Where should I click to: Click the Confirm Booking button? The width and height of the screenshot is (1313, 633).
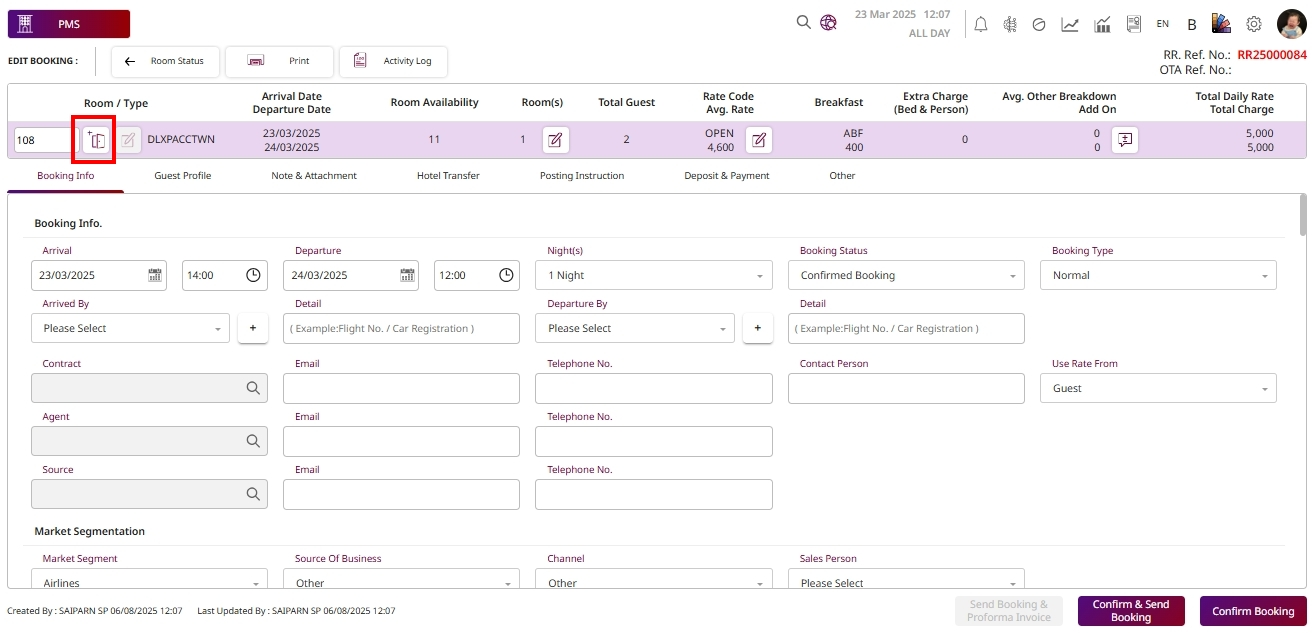pos(1252,611)
